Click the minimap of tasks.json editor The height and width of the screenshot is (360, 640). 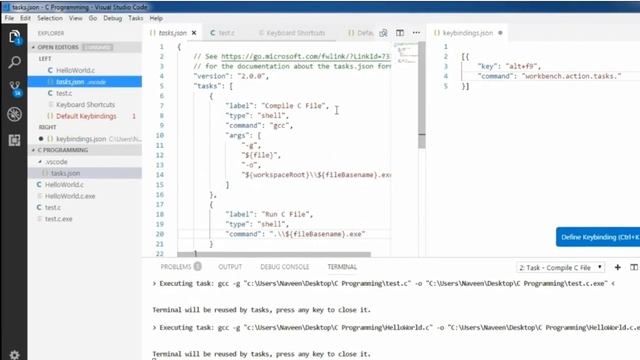click(406, 54)
